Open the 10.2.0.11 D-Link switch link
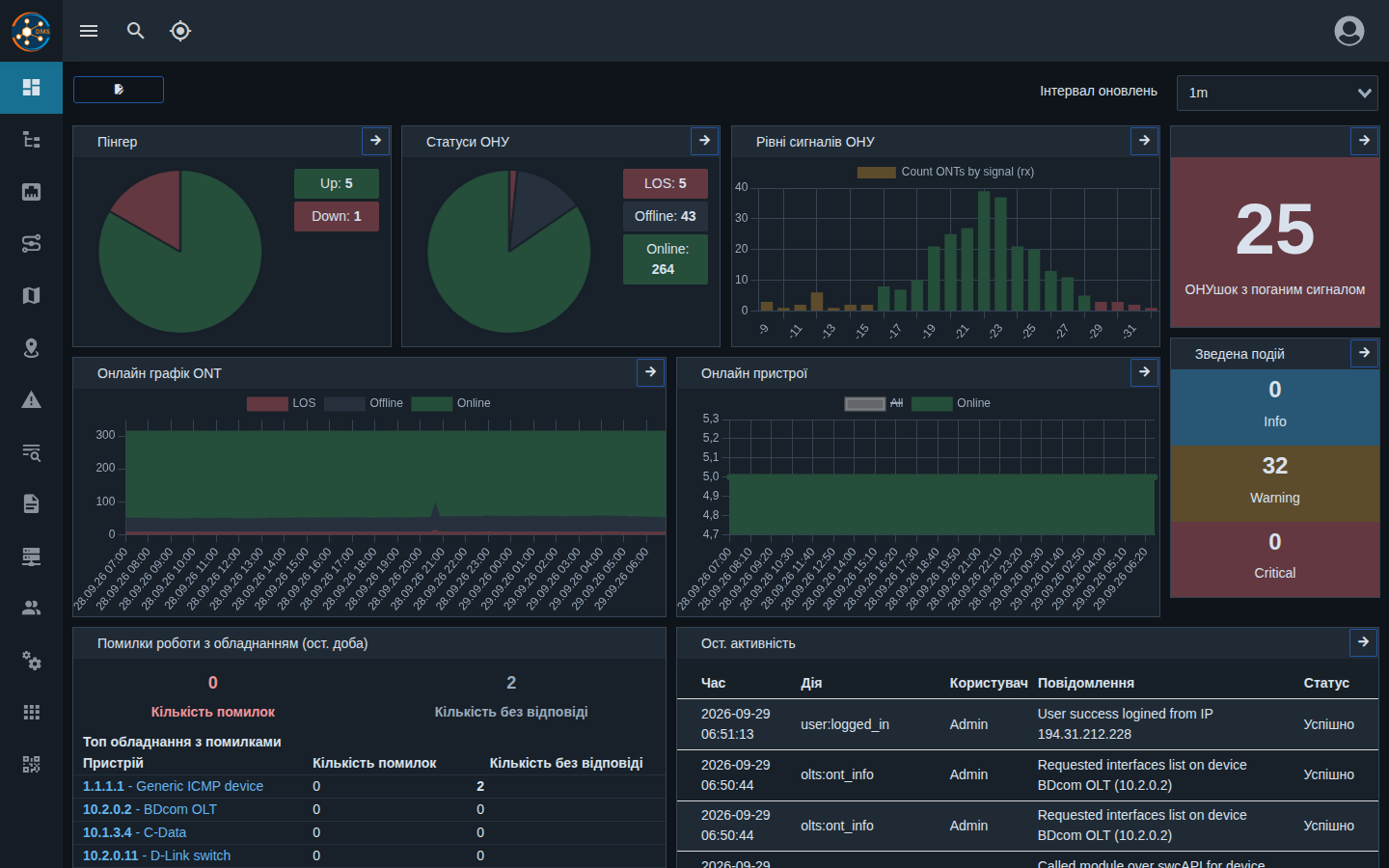The height and width of the screenshot is (868, 1389). [156, 855]
